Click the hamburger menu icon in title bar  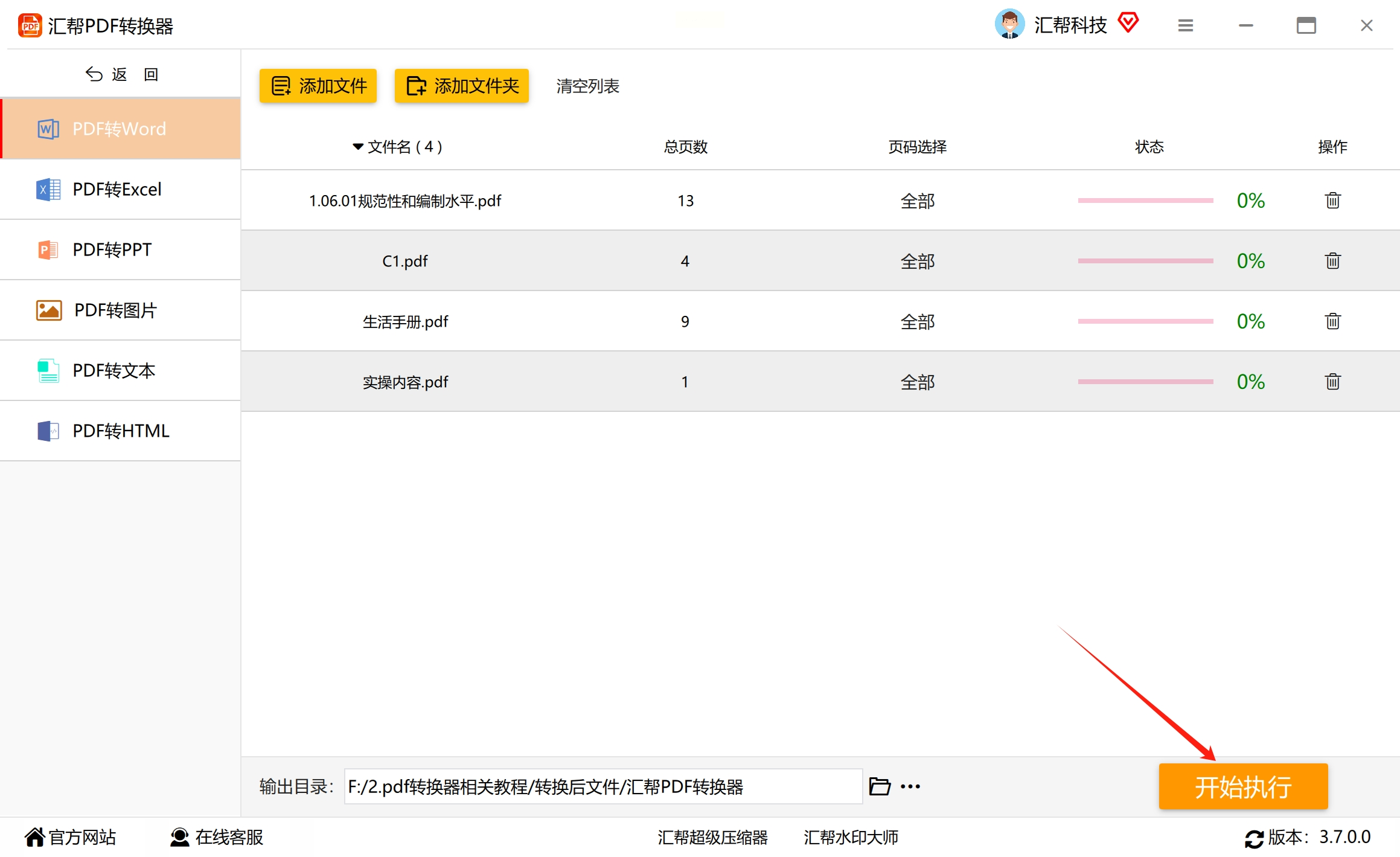tap(1185, 25)
